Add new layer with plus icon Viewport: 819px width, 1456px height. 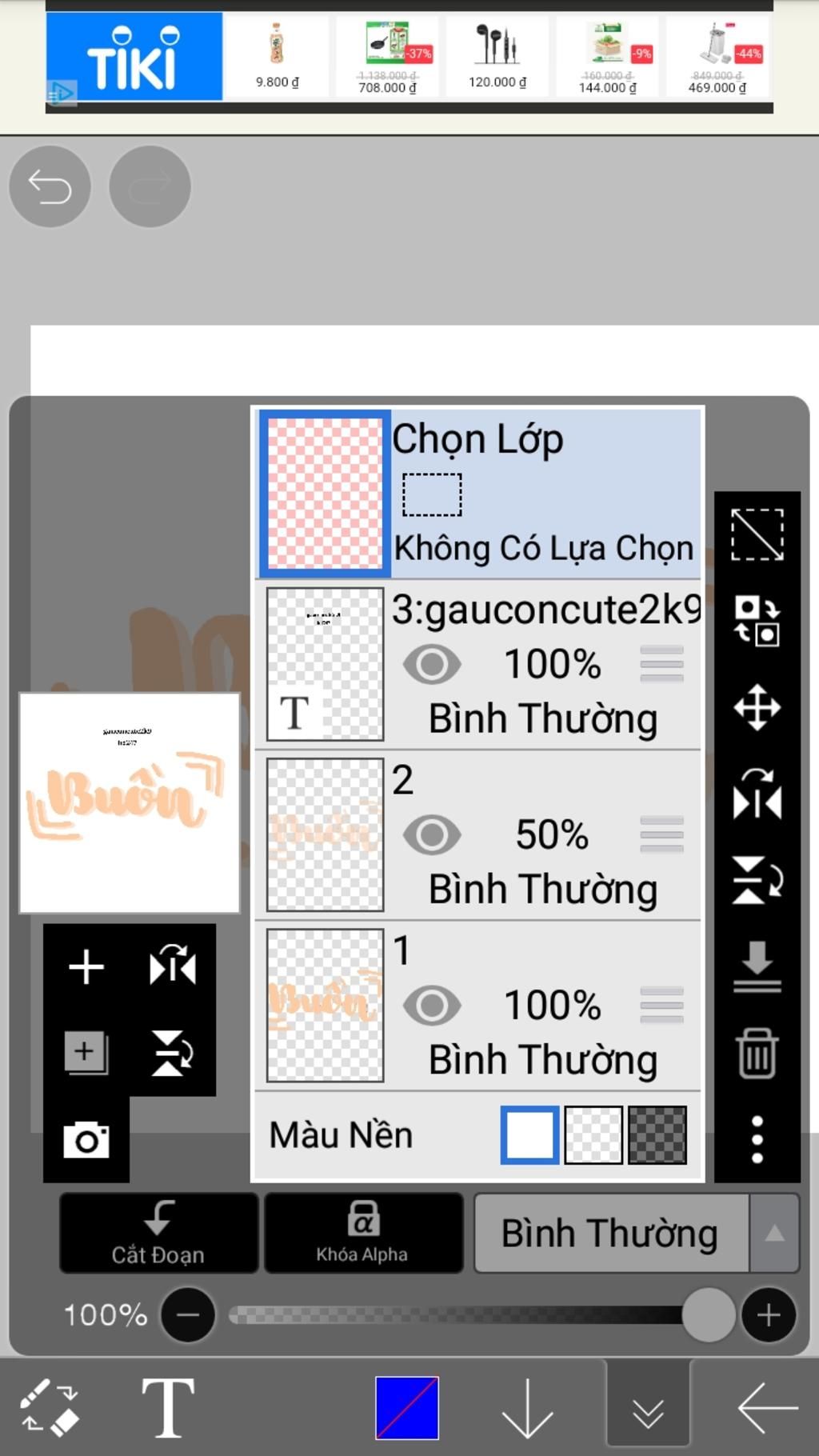(86, 966)
